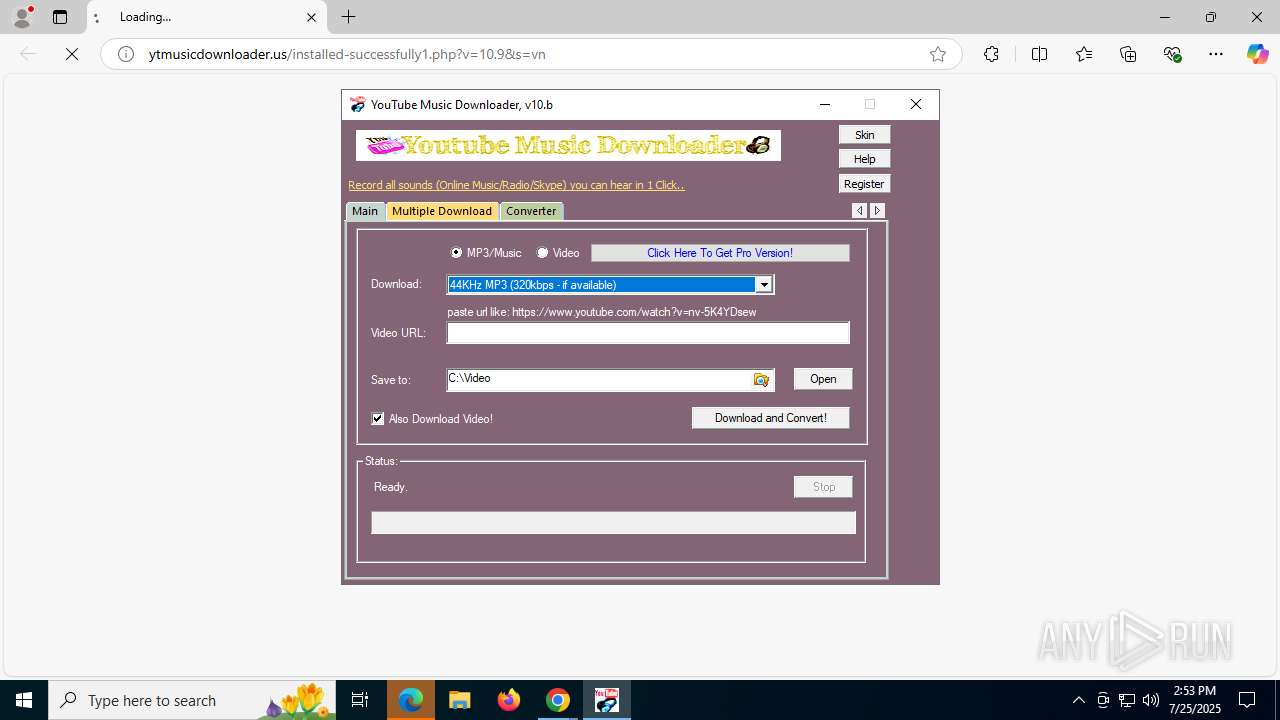Expand the Download format dropdown arrow
1280x720 pixels.
[764, 285]
